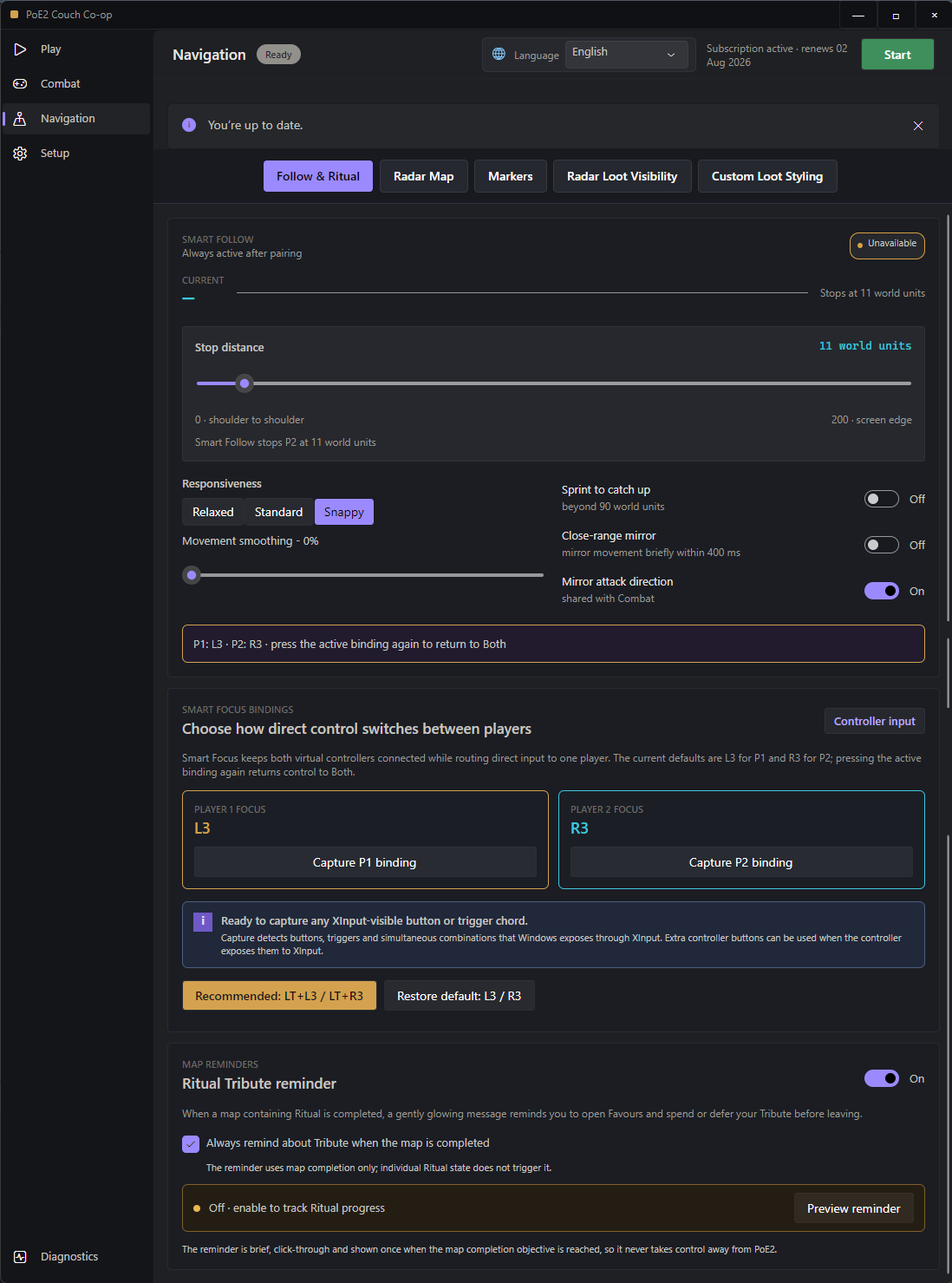
Task: Click the Stop distance slider handle
Action: pyautogui.click(x=245, y=383)
